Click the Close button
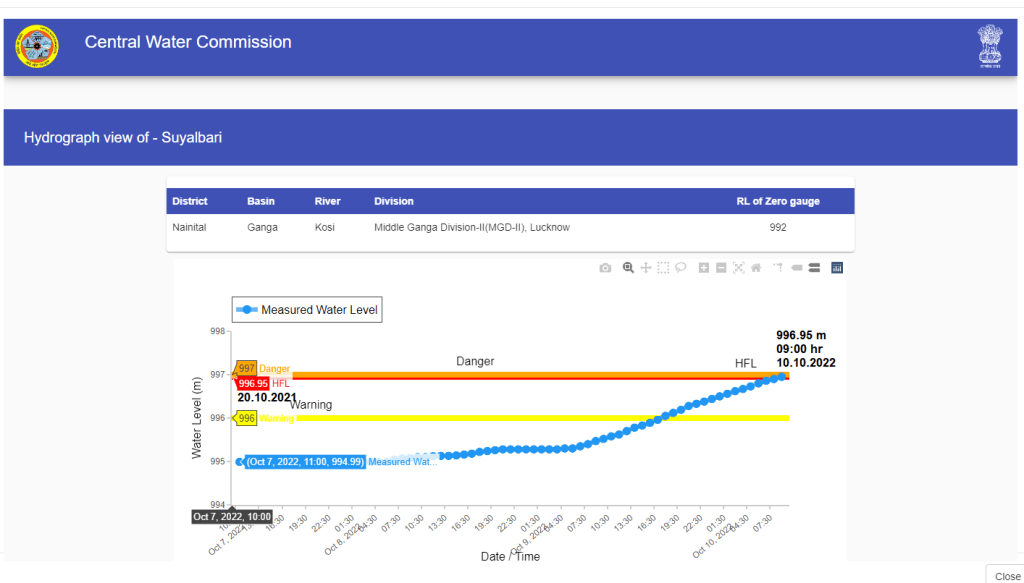The image size is (1024, 583). pos(1006,576)
